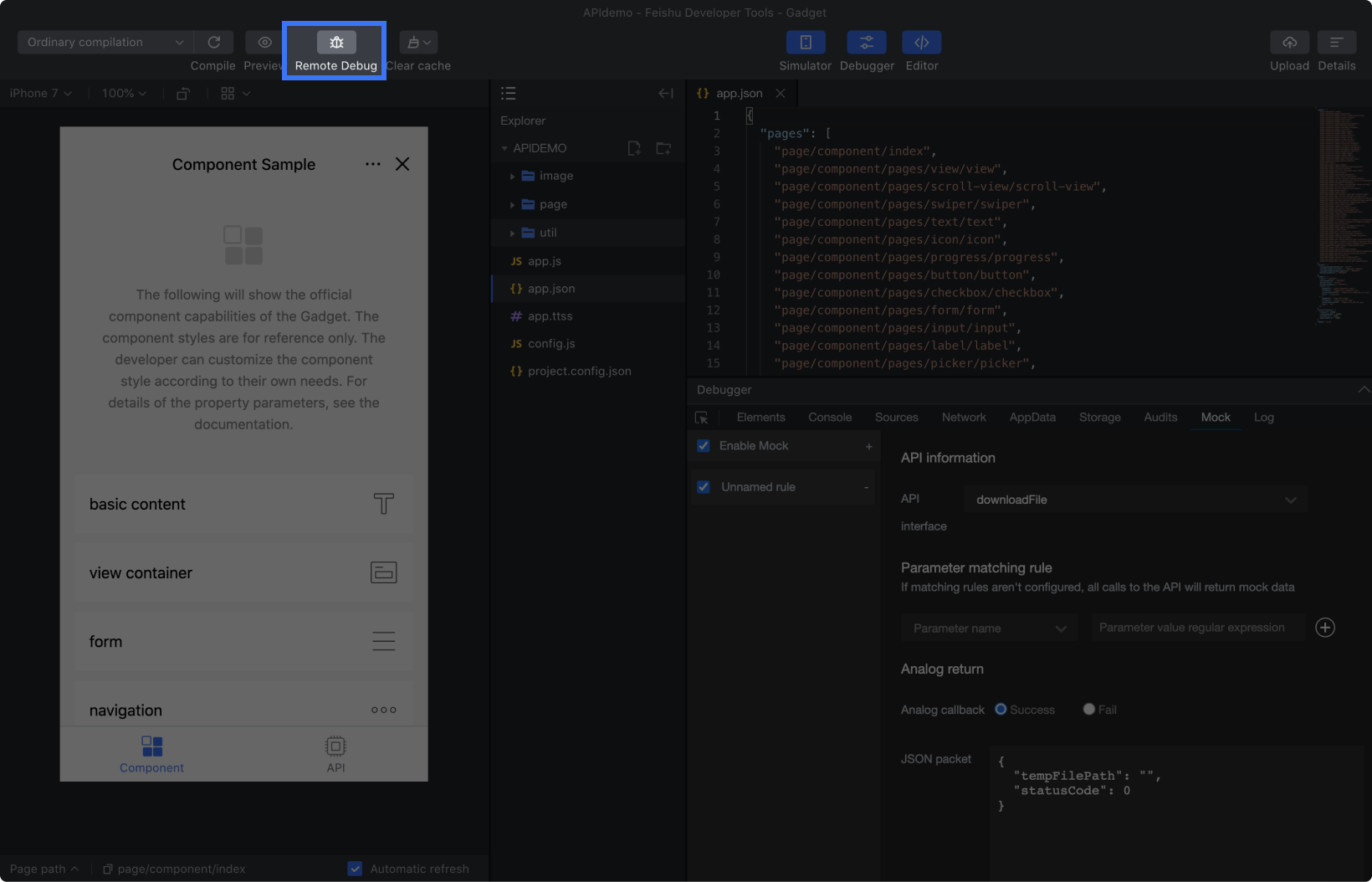Open the Details panel icon

pyautogui.click(x=1337, y=42)
